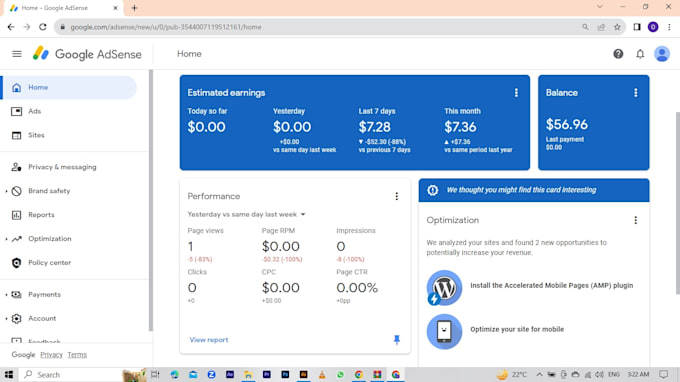This screenshot has height=382, width=680.
Task: Open the Windows Start menu
Action: [9, 375]
